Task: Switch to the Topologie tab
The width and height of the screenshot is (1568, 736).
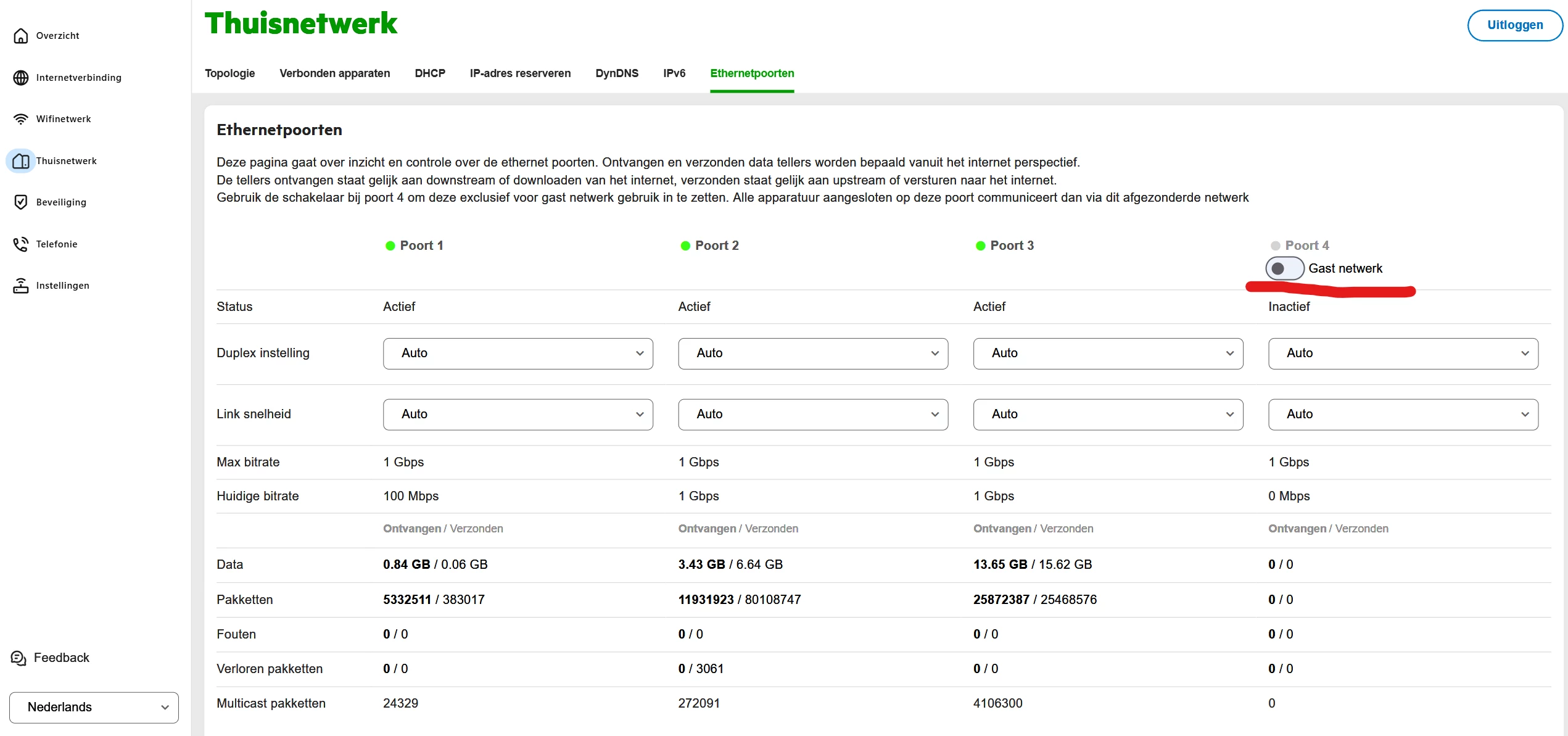Action: pyautogui.click(x=229, y=73)
